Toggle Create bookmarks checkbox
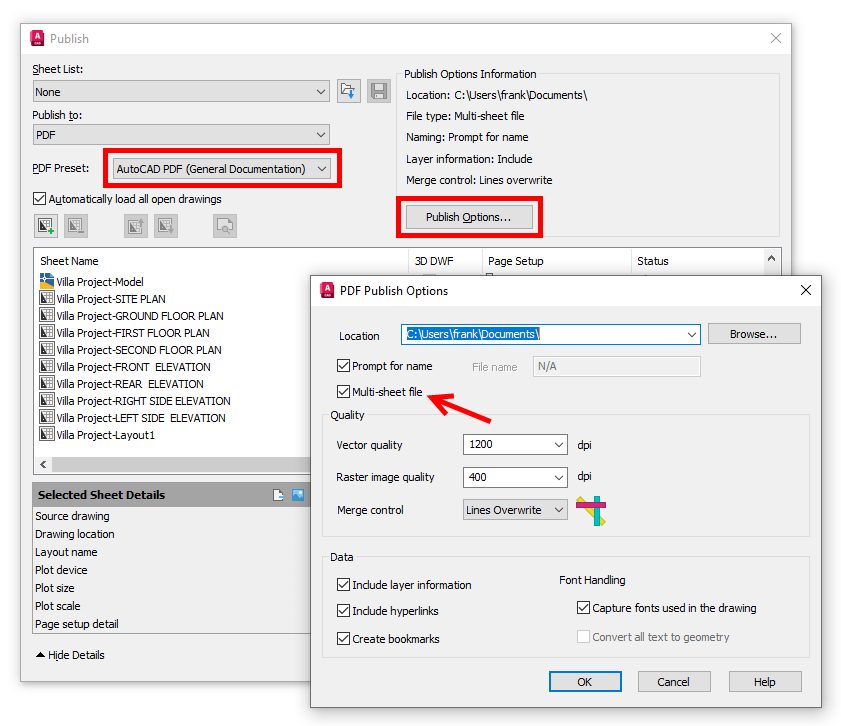 [x=343, y=639]
